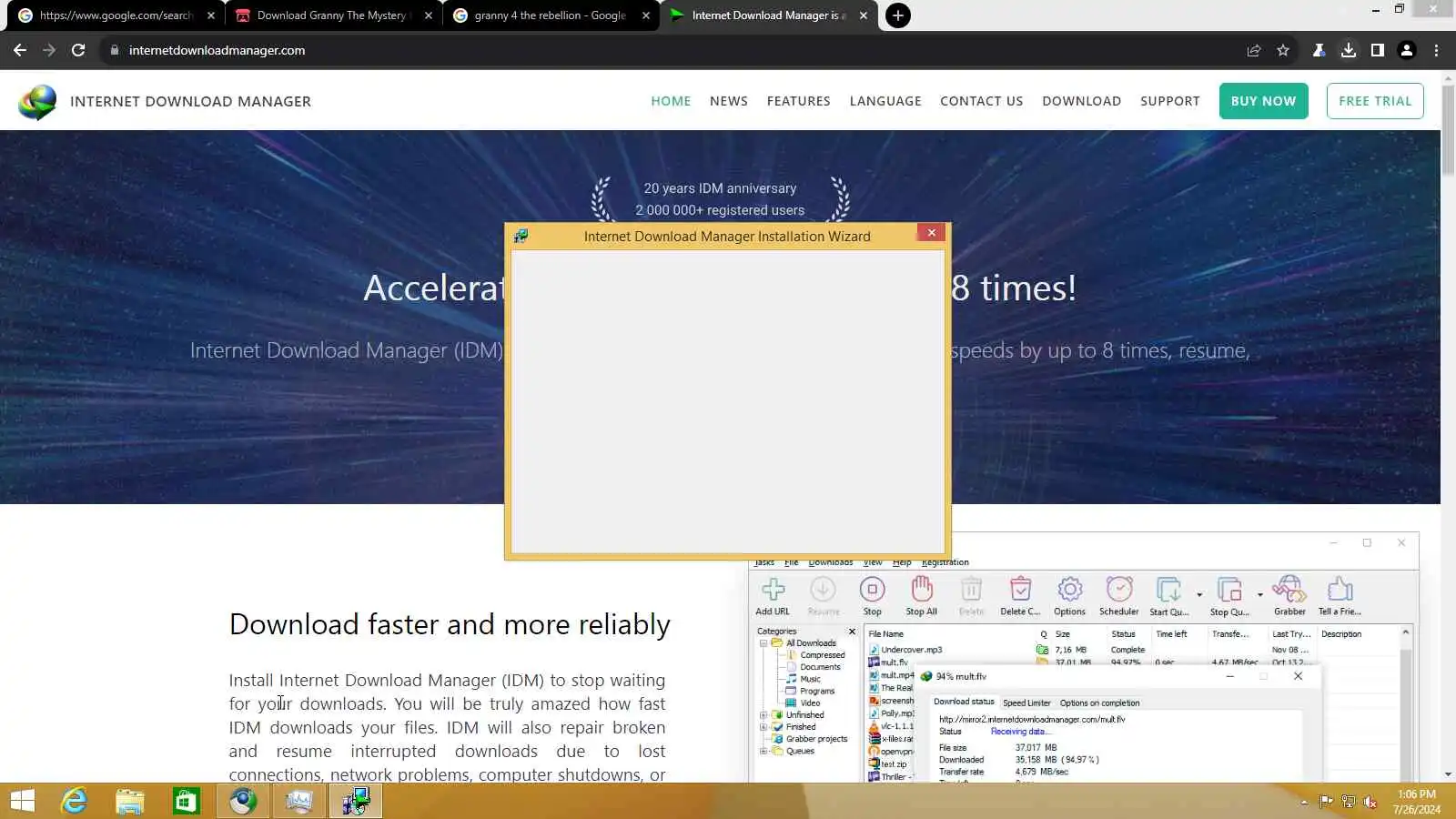Click the FREE TRIAL button

click(x=1375, y=101)
